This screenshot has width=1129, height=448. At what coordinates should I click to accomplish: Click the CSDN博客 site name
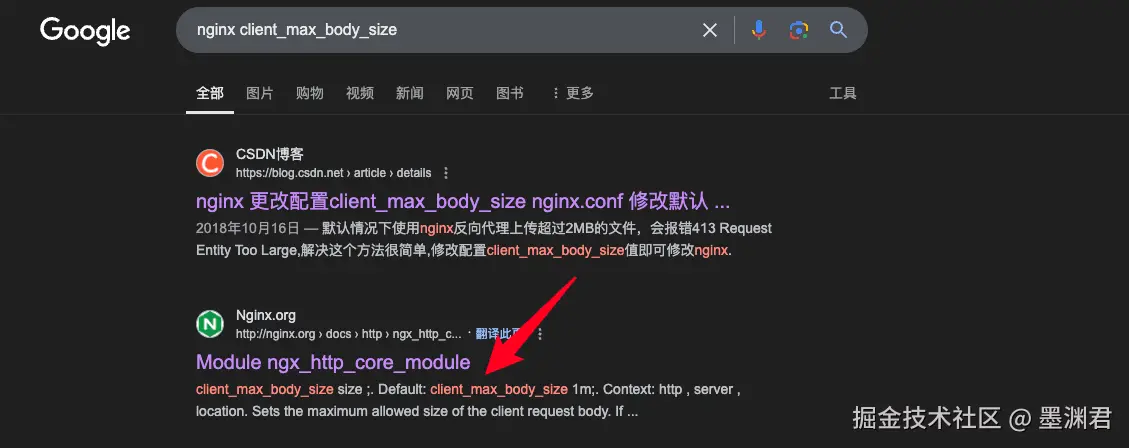tap(270, 155)
